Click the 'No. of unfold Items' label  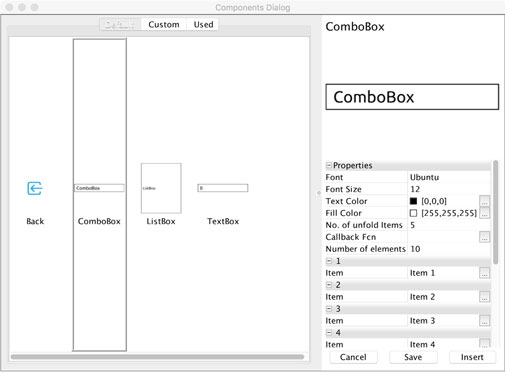364,225
